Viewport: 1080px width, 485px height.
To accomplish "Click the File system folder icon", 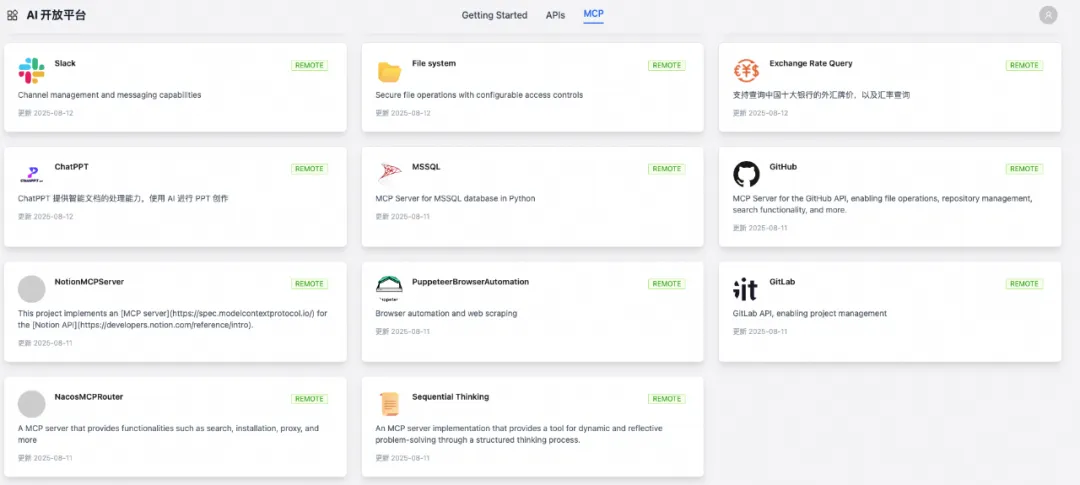I will tap(389, 72).
